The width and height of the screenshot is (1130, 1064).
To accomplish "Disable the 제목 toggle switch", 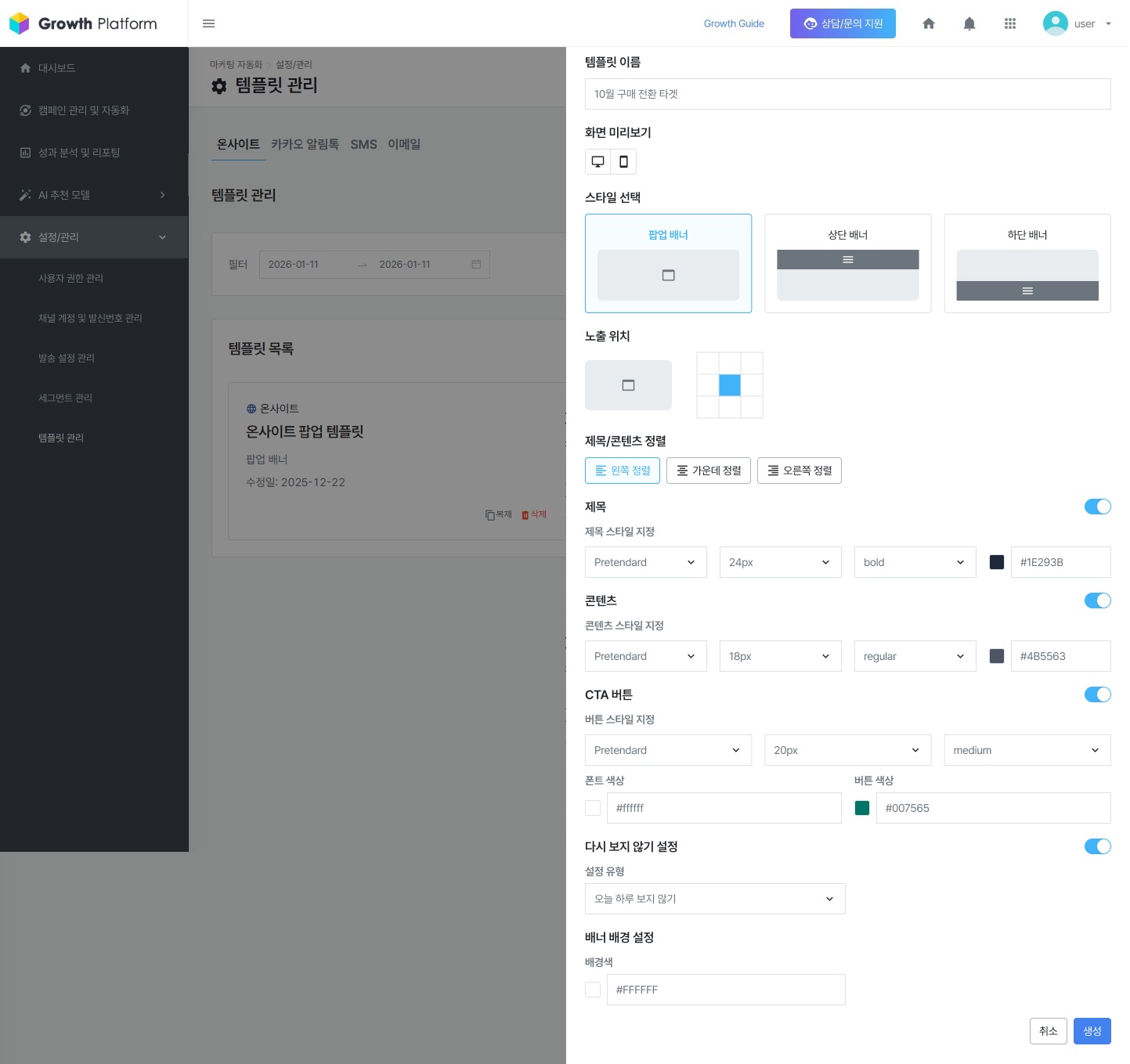I will point(1097,507).
